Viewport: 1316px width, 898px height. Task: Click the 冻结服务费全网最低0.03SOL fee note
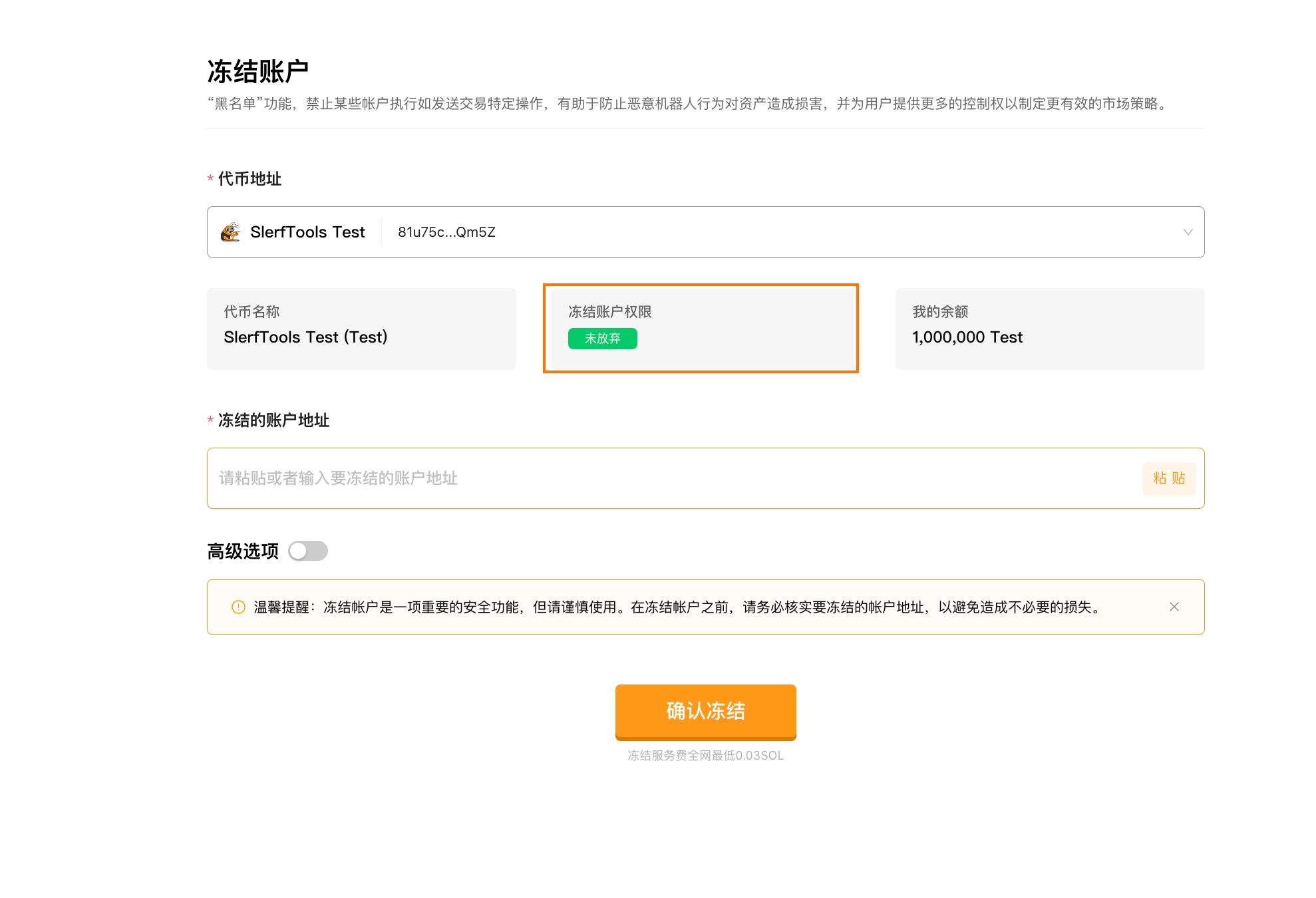pyautogui.click(x=705, y=756)
